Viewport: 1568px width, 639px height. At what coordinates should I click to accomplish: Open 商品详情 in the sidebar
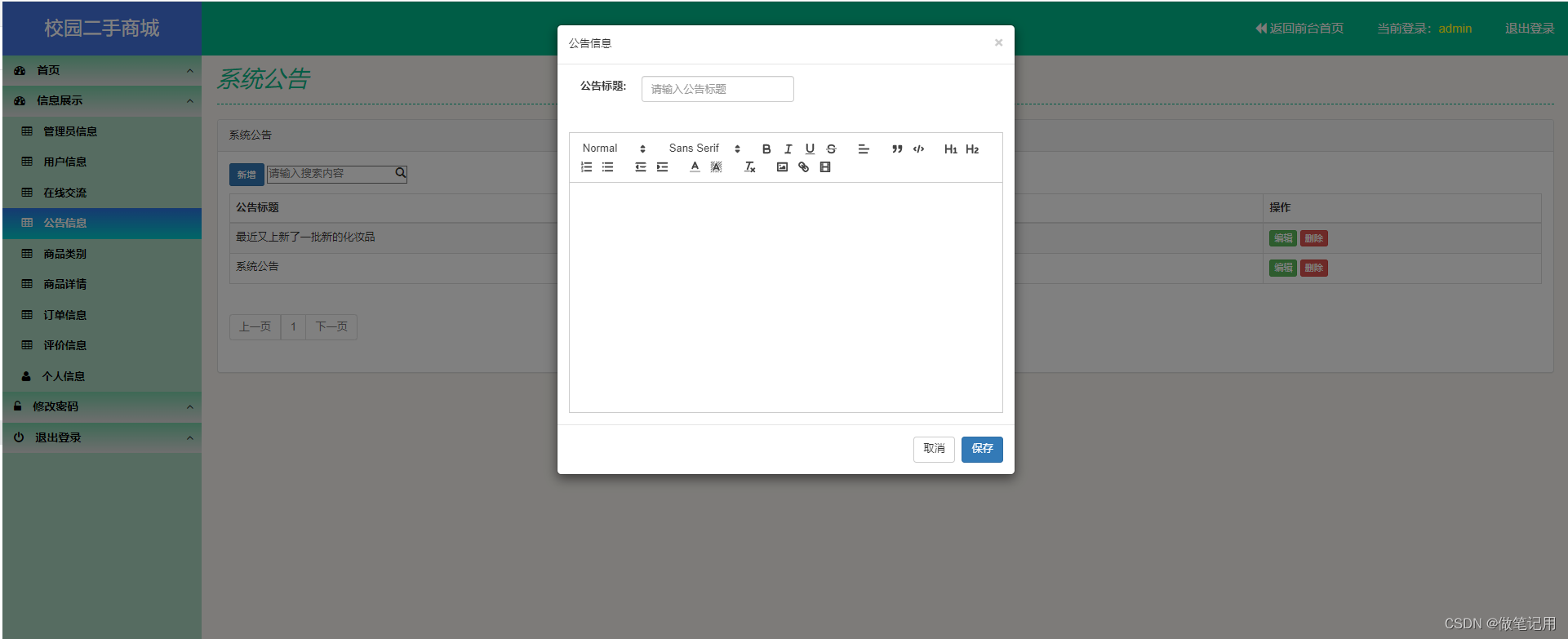102,284
